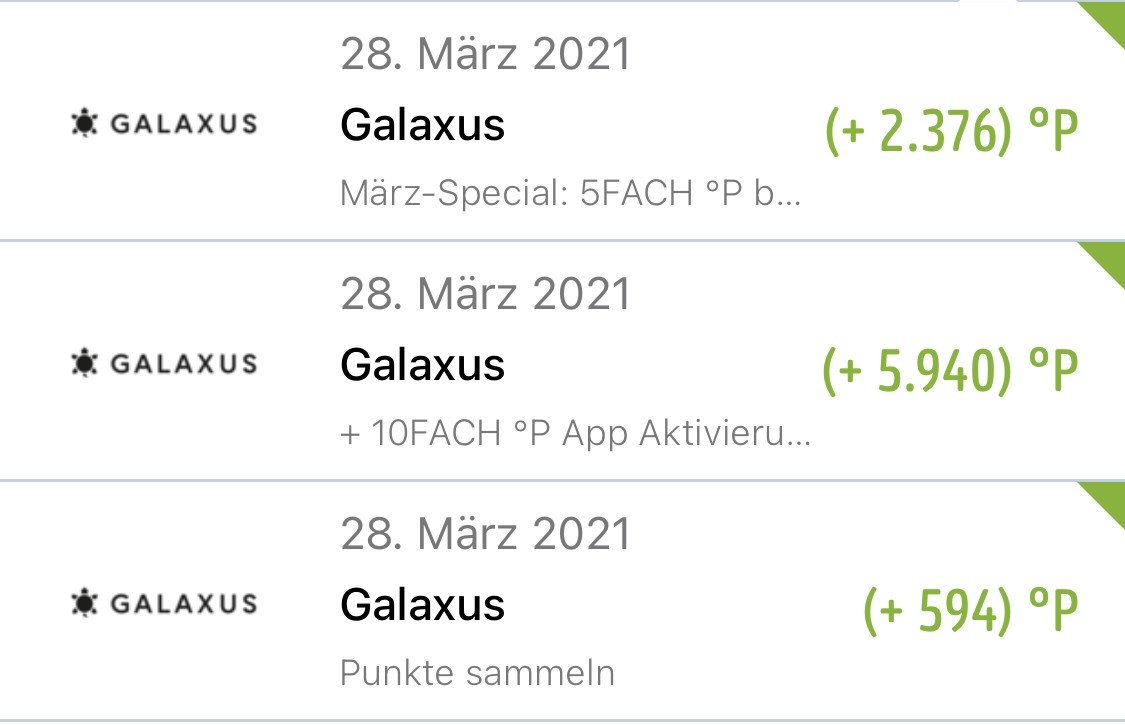
Task: Open date 28. März 2021 of Punkte sammeln entry
Action: 486,533
